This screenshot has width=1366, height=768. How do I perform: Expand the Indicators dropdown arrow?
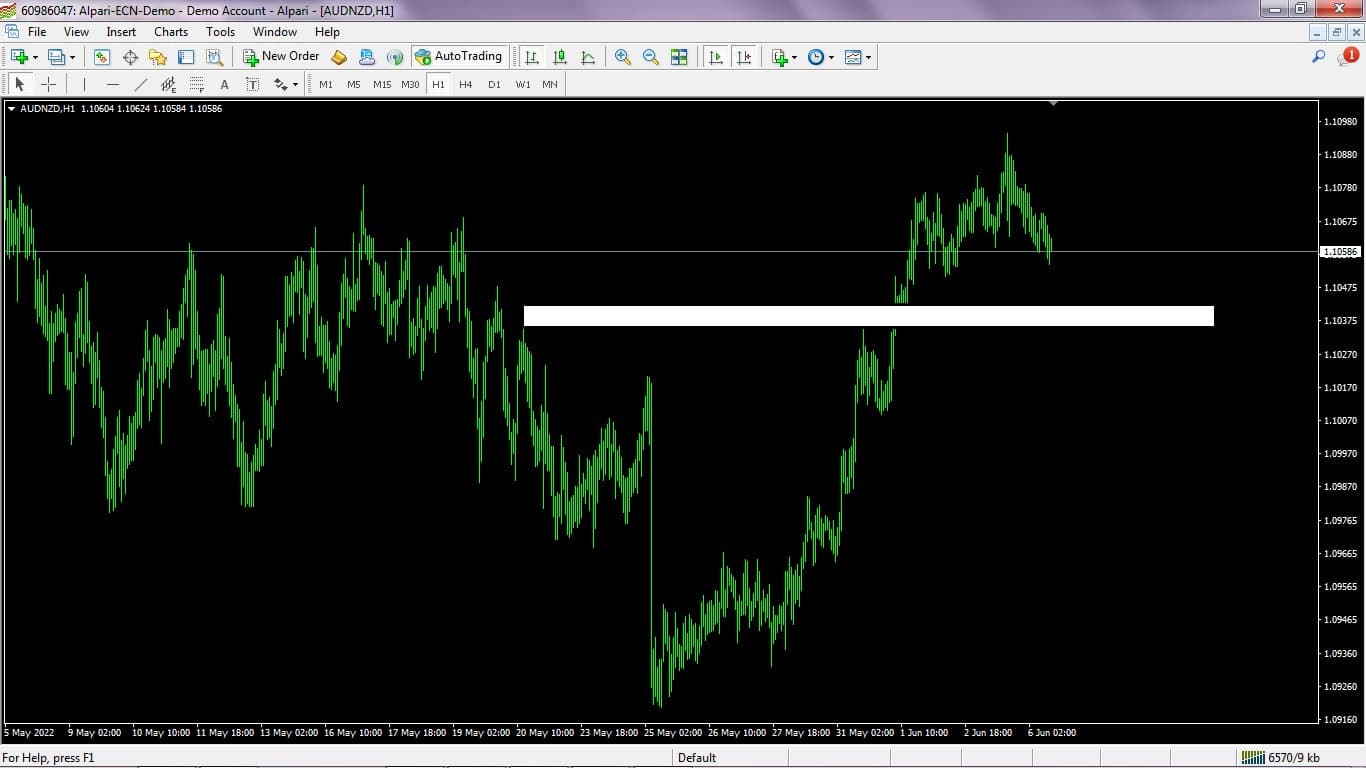(794, 57)
